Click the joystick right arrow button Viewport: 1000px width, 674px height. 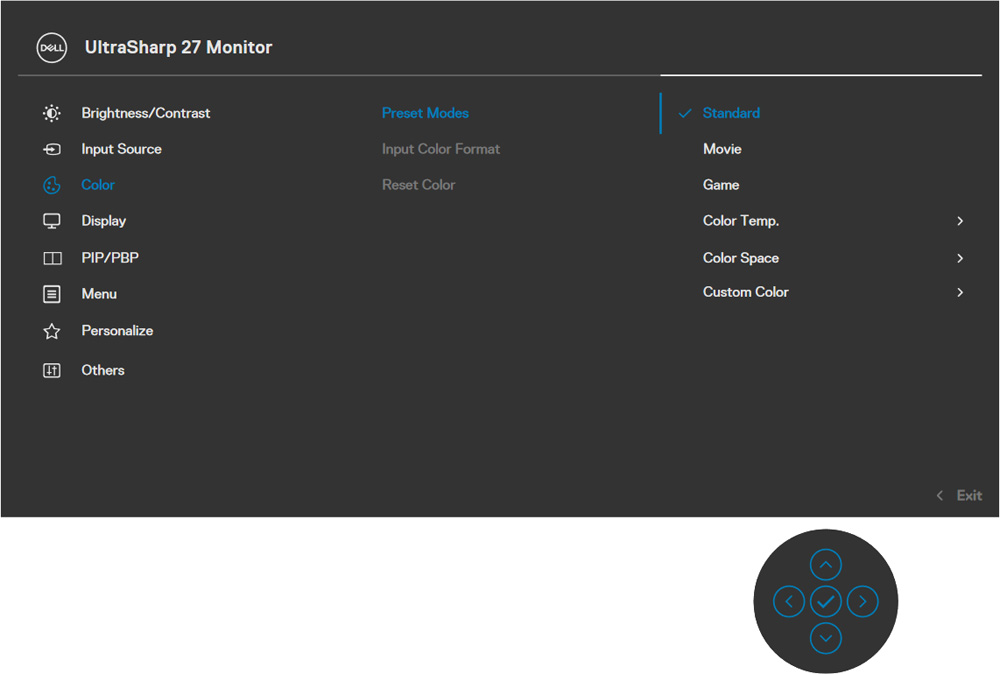click(x=862, y=601)
